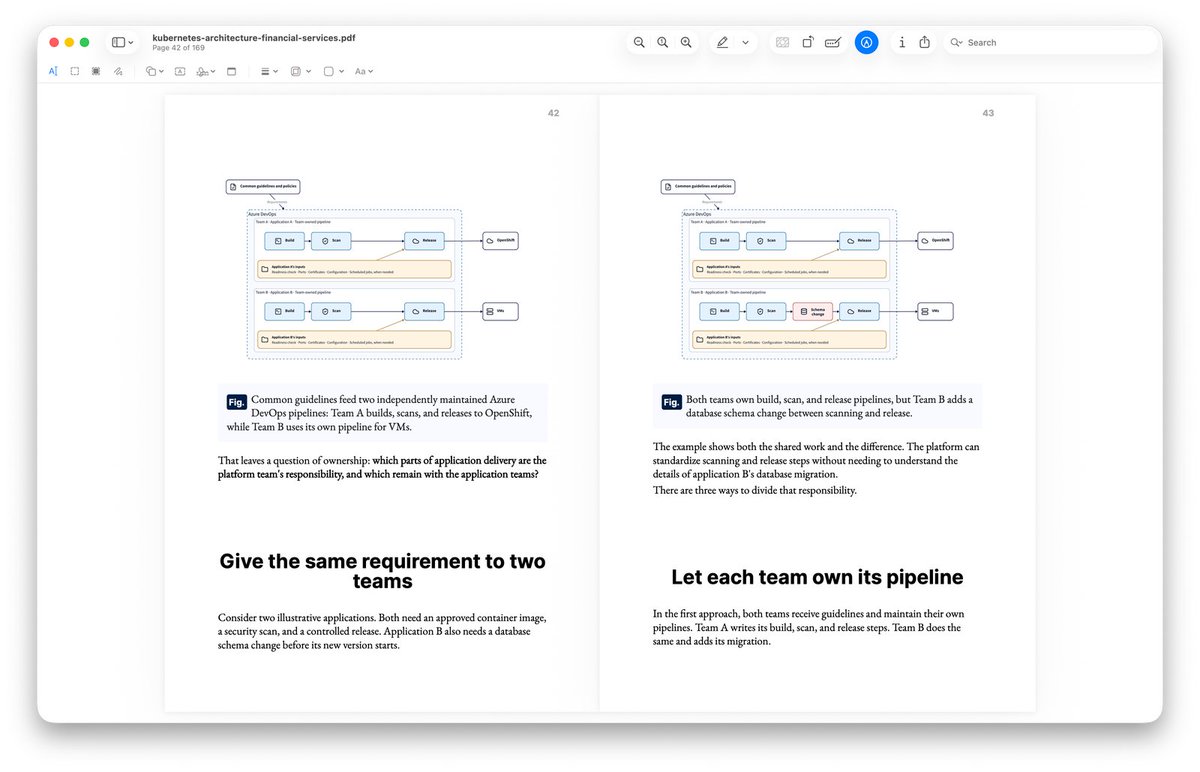Pick the Sketch drawing tool
Screen dimensions: 1200x772
coord(118,71)
